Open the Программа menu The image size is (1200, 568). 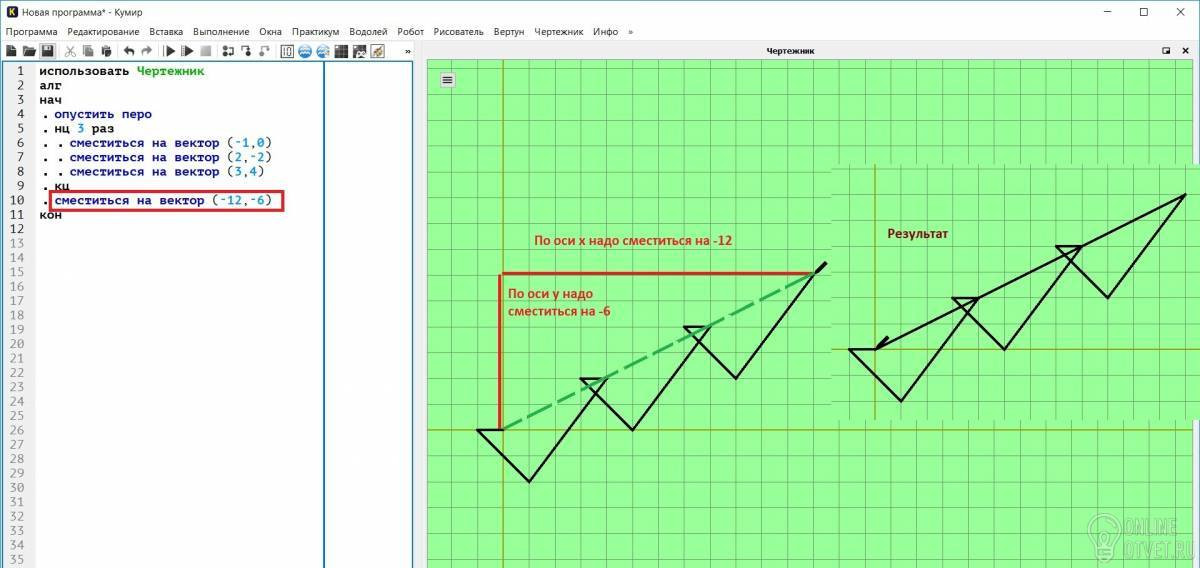click(x=31, y=31)
